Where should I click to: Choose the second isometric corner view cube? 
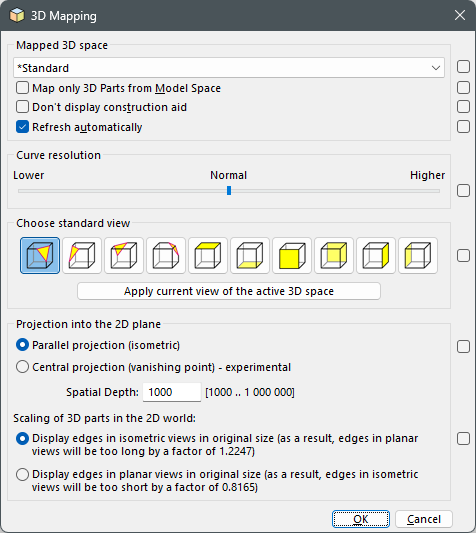[82, 255]
